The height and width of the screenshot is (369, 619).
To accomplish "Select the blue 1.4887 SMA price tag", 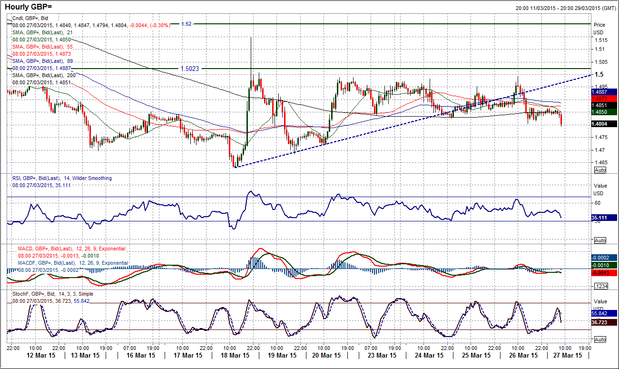I will (604, 92).
